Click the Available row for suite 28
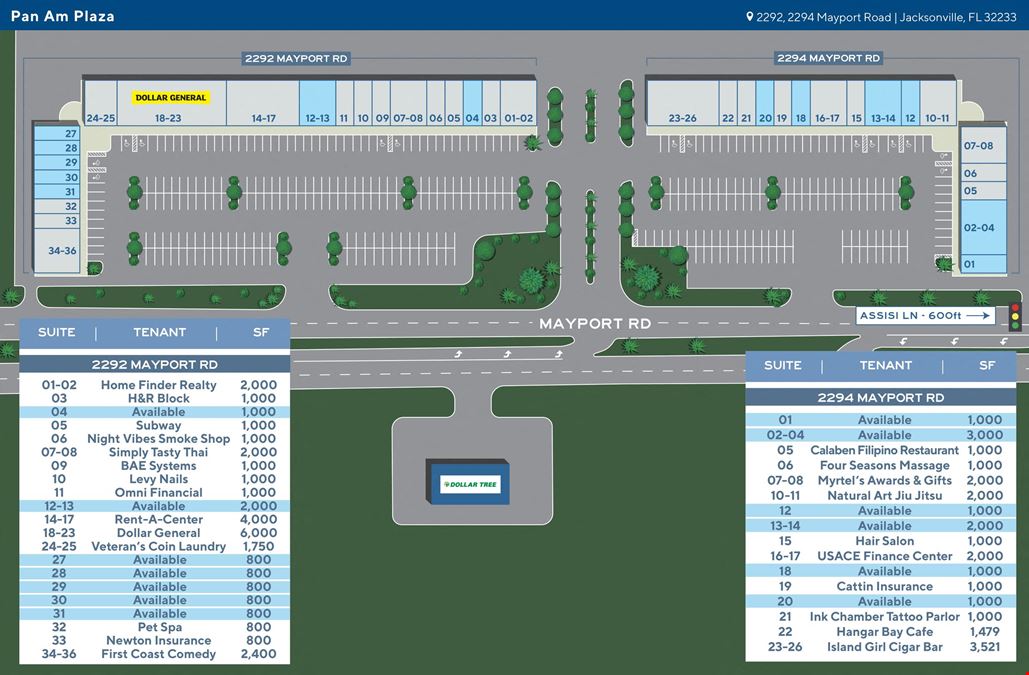Image resolution: width=1029 pixels, height=675 pixels. click(x=155, y=573)
